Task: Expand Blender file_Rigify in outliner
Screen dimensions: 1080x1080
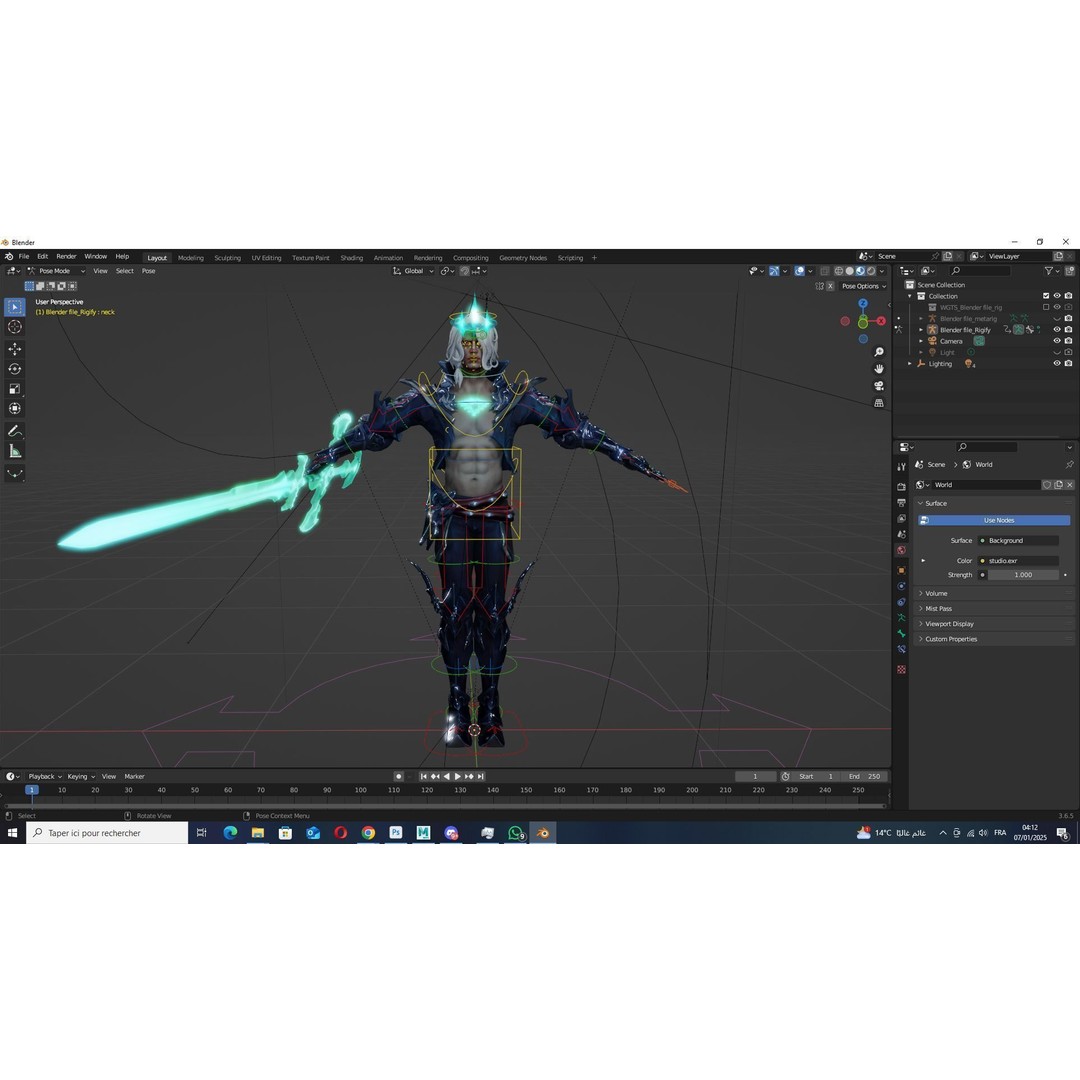Action: [921, 330]
